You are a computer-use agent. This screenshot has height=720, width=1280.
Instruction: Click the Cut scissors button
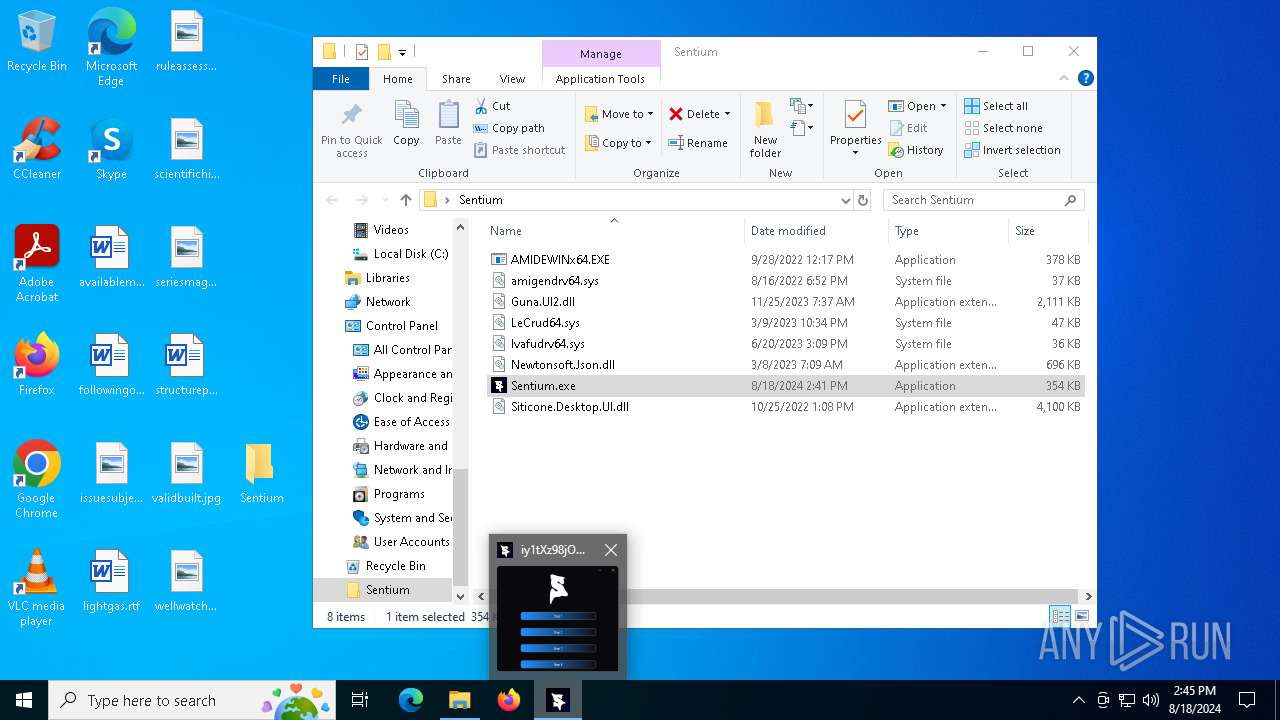pos(492,105)
